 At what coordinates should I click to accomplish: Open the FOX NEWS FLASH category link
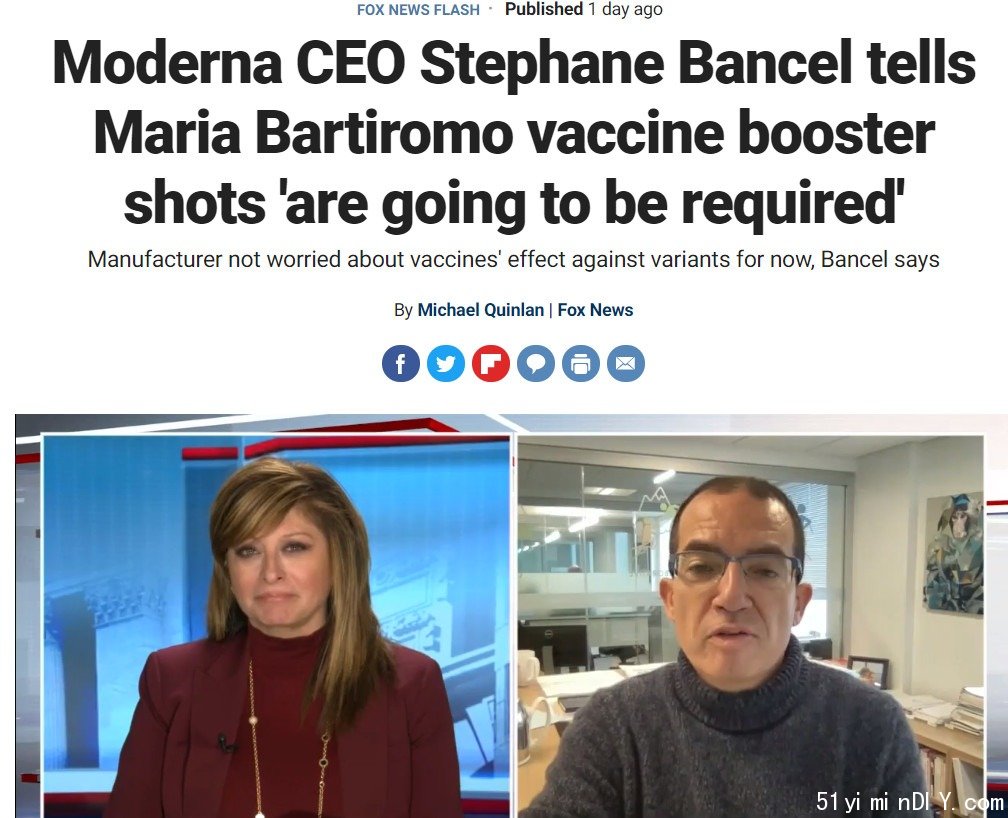418,10
